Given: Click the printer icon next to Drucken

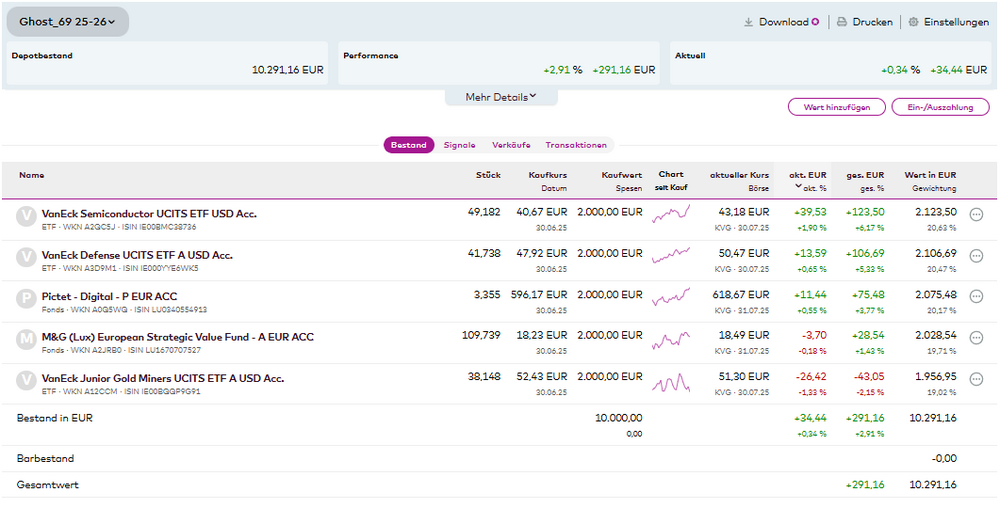Looking at the screenshot, I should tap(842, 22).
